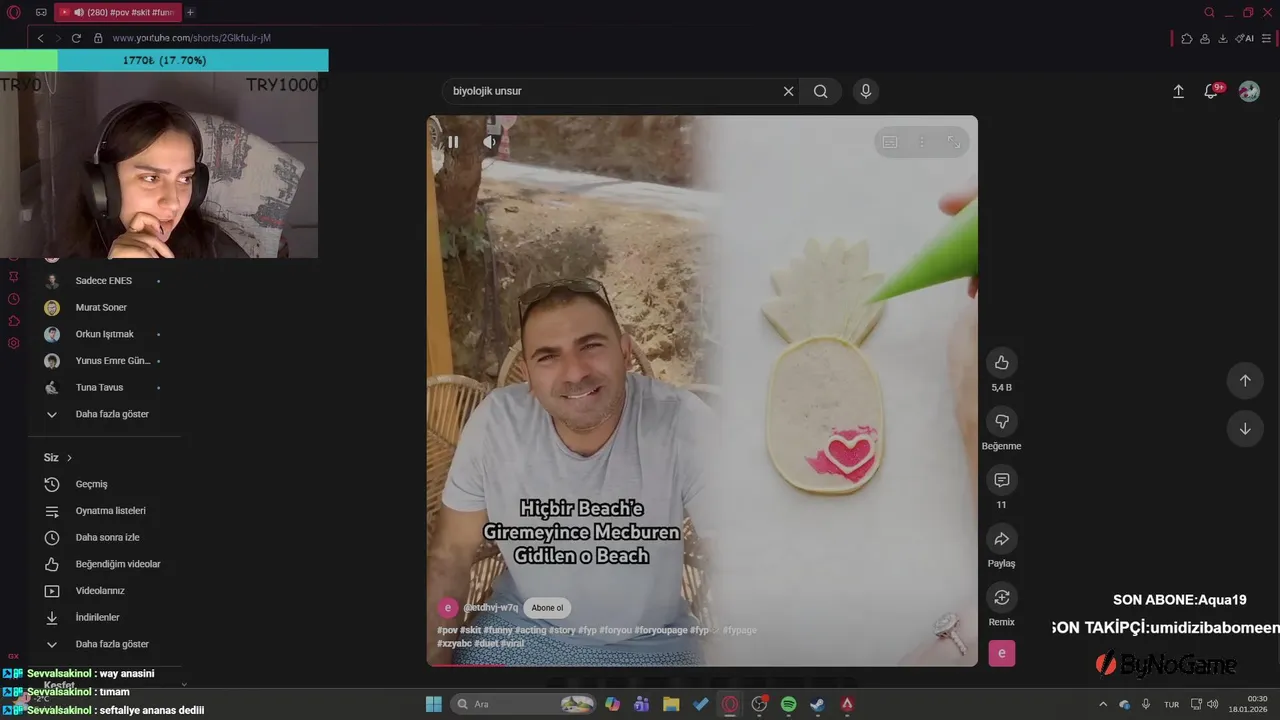Open browser tab search magnifier

point(1209,12)
